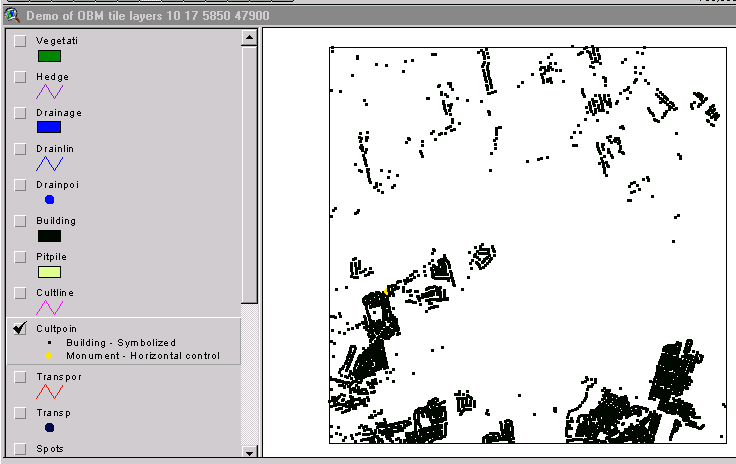Enable the Vegetati layer checkbox
The width and height of the screenshot is (736, 464).
point(20,41)
